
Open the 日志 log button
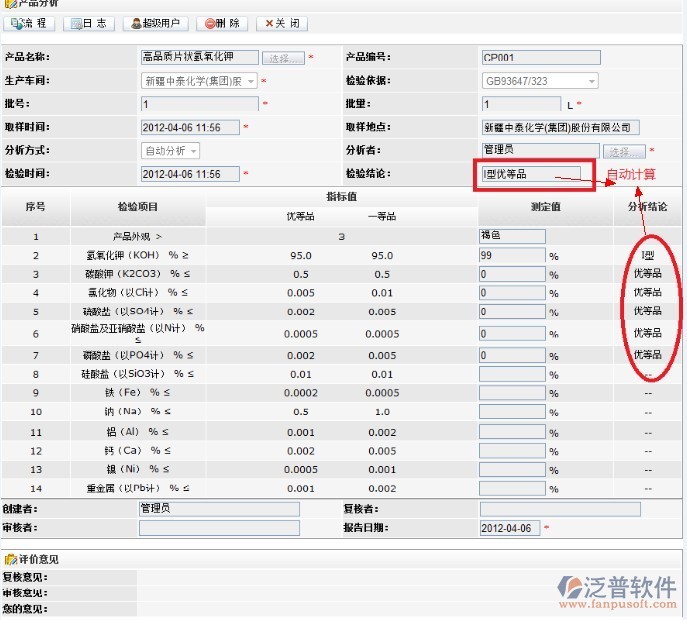coord(87,23)
